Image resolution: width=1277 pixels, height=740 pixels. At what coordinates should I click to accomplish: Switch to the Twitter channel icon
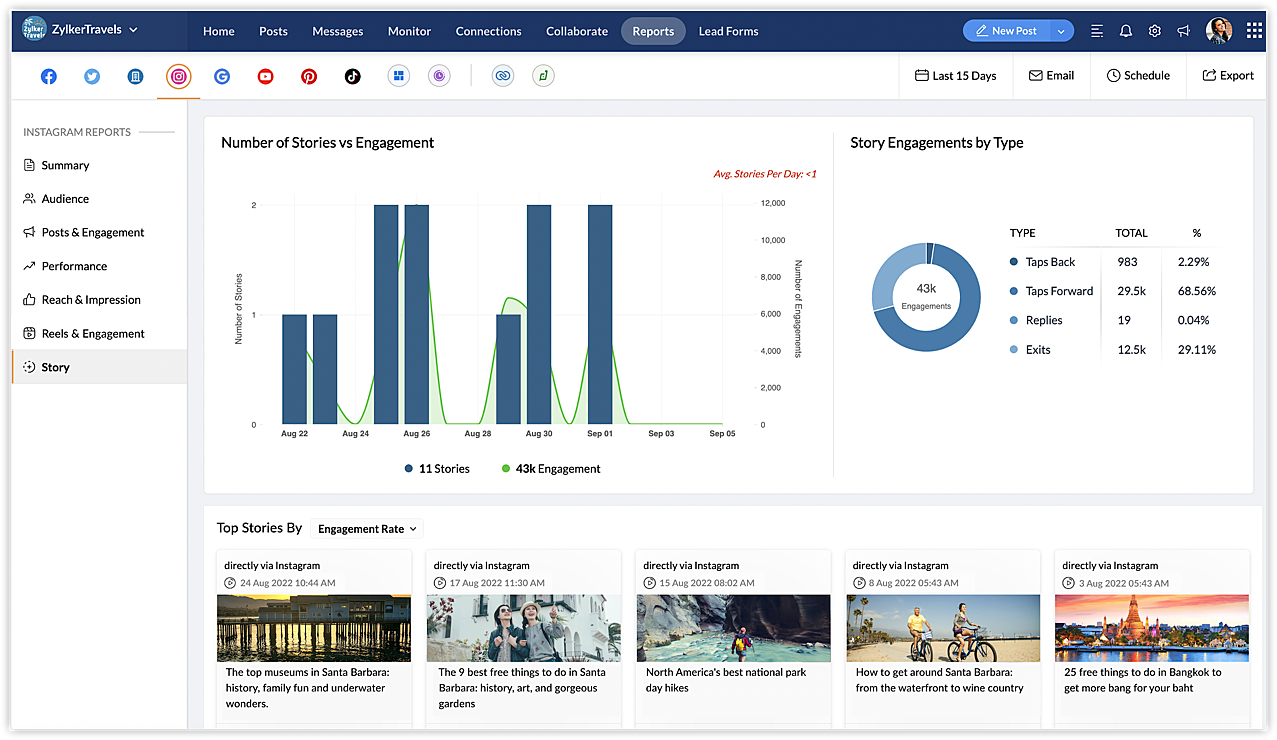pyautogui.click(x=92, y=76)
